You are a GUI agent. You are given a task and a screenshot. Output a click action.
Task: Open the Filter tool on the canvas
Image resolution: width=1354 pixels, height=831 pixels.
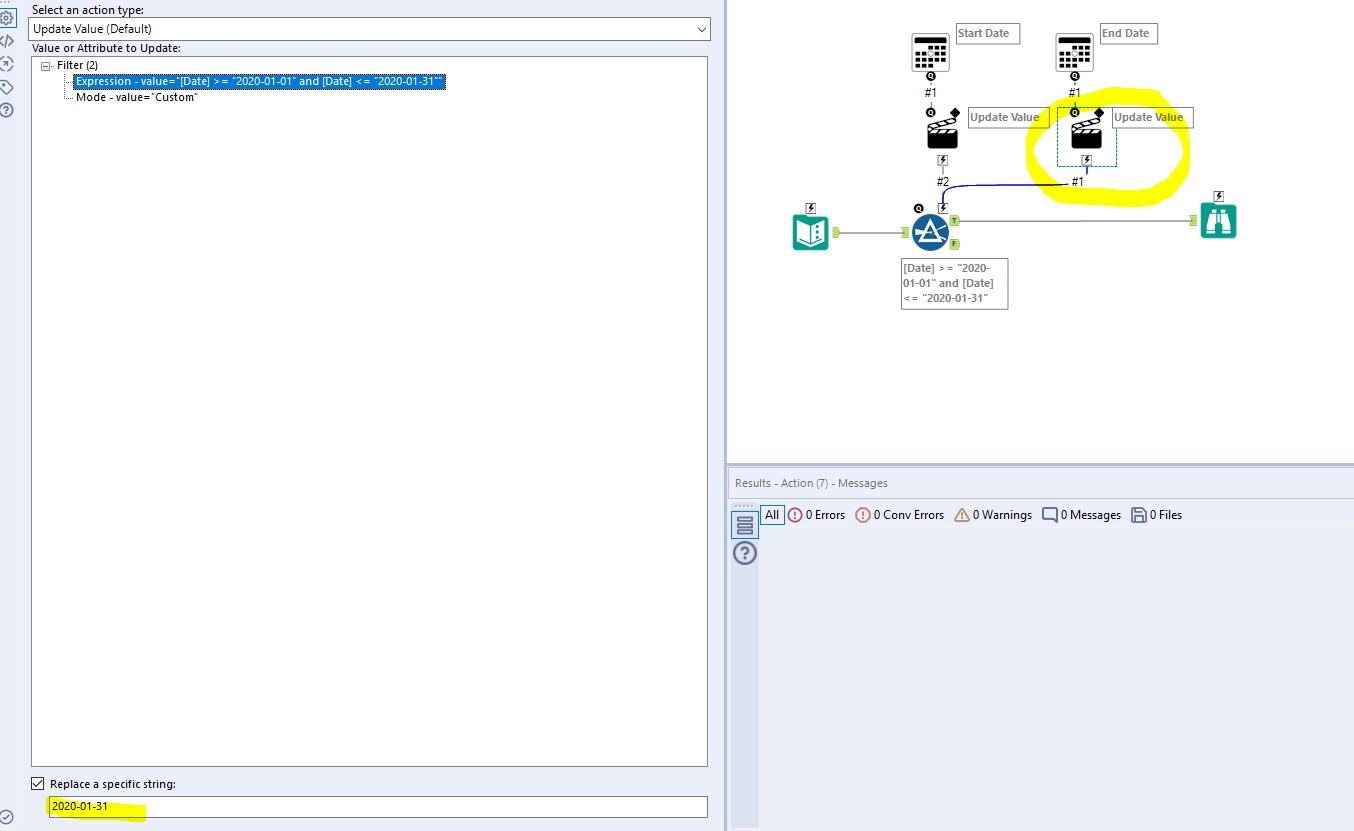[x=931, y=231]
